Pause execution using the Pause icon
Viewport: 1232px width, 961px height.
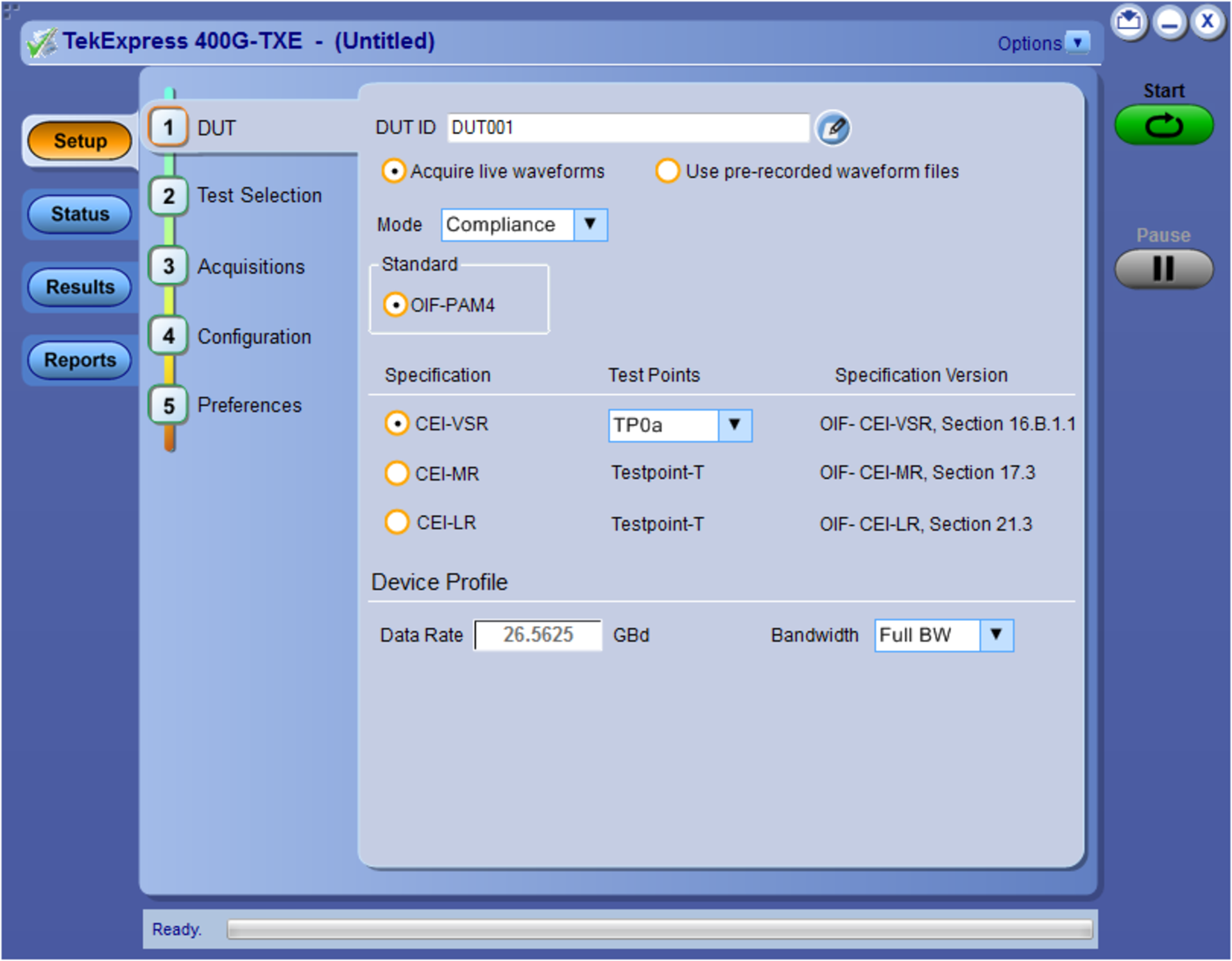click(x=1163, y=269)
